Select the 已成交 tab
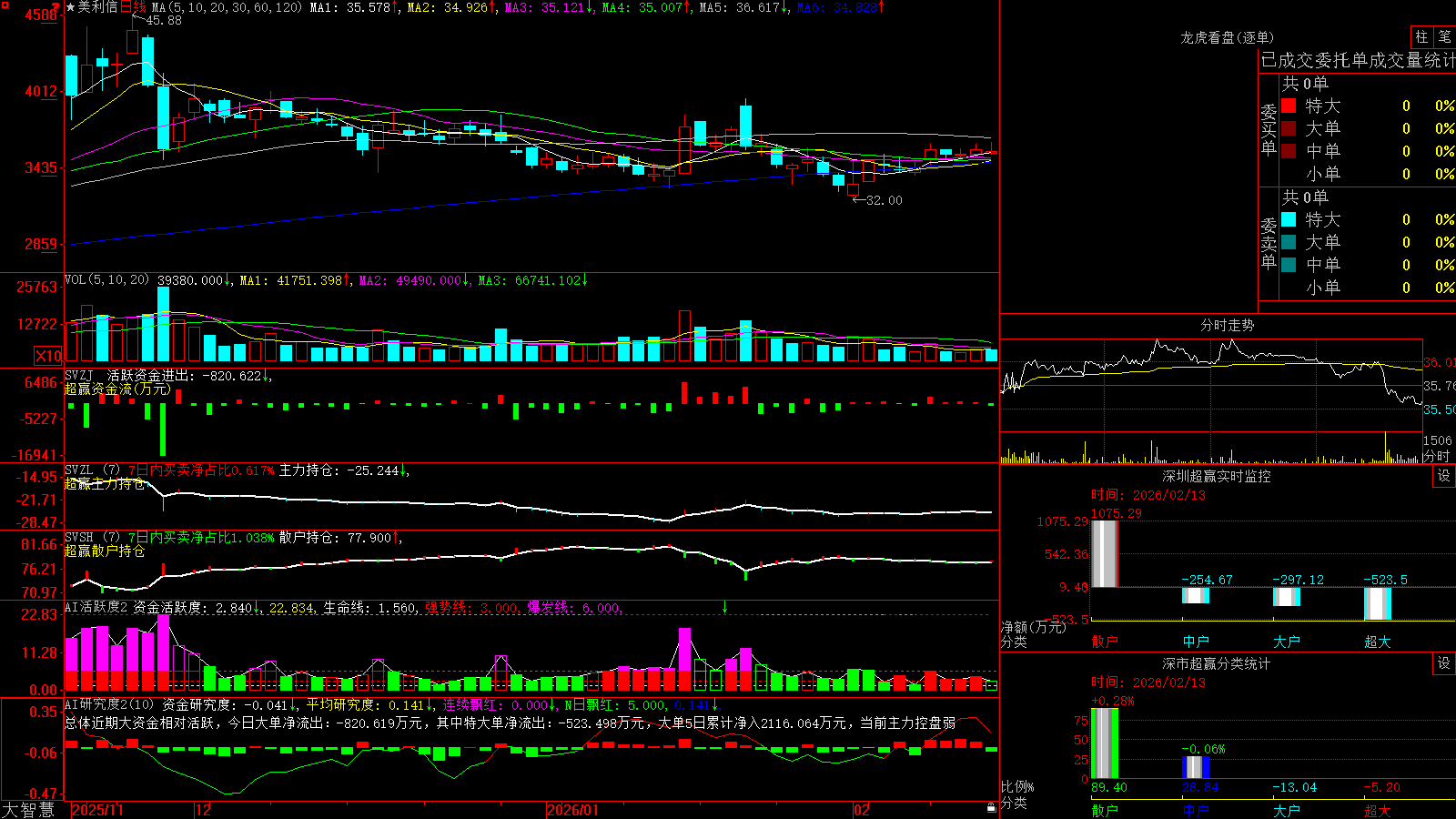 [1287, 60]
